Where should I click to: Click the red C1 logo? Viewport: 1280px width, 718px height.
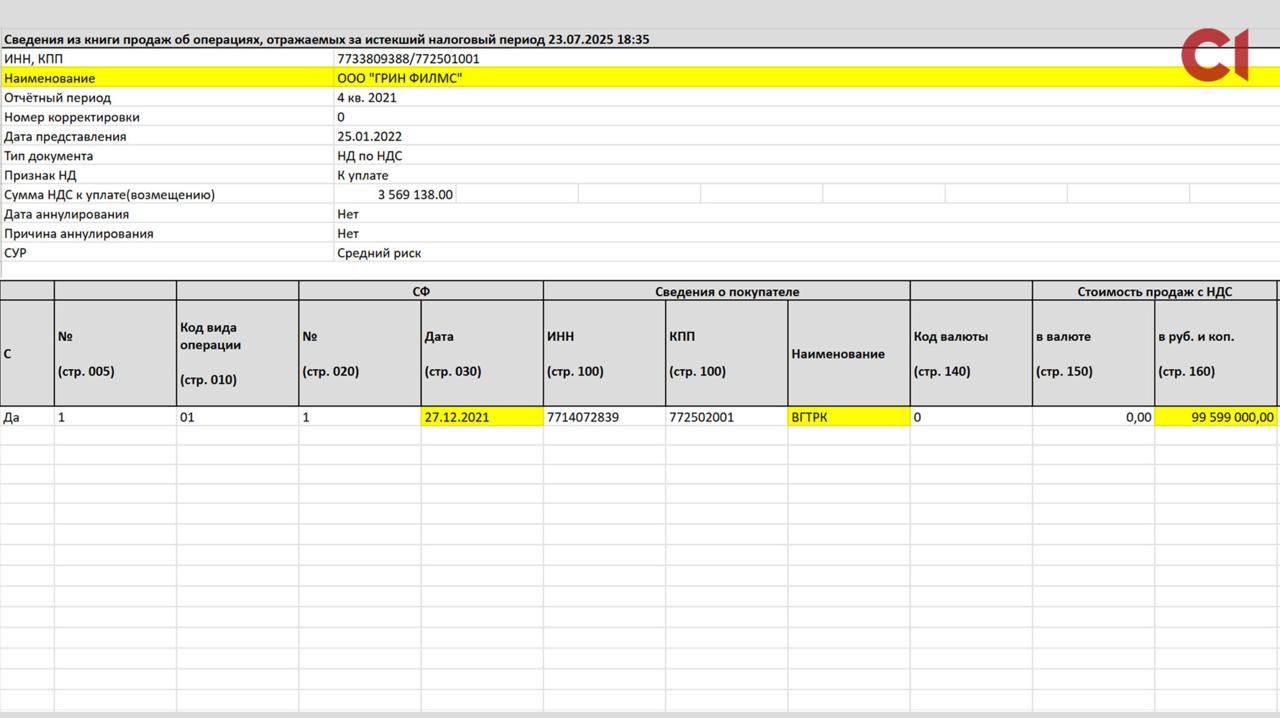pyautogui.click(x=1215, y=55)
